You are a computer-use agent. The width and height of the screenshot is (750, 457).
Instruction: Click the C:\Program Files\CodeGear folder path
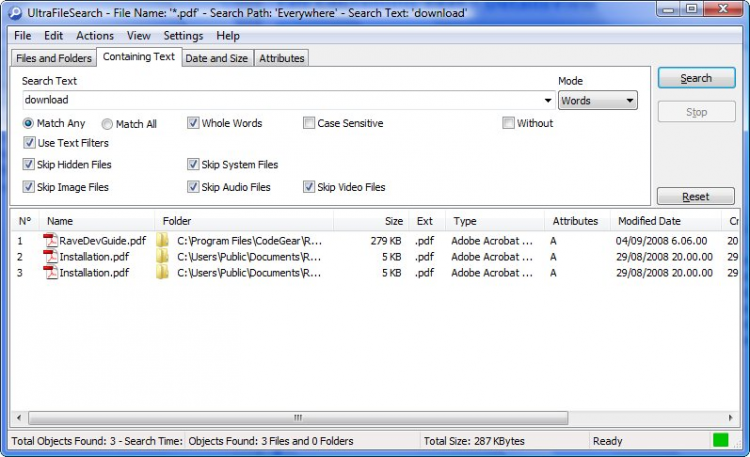coord(249,241)
